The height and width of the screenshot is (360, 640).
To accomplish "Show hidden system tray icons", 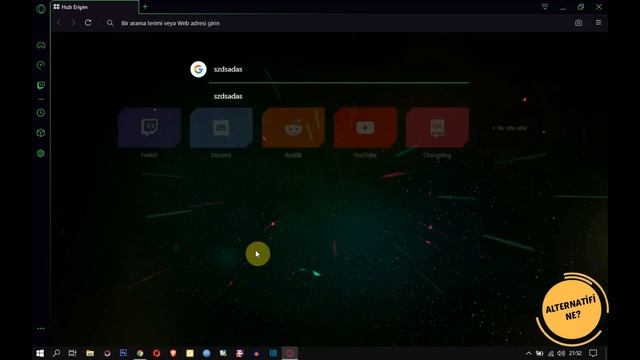I will click(x=529, y=353).
